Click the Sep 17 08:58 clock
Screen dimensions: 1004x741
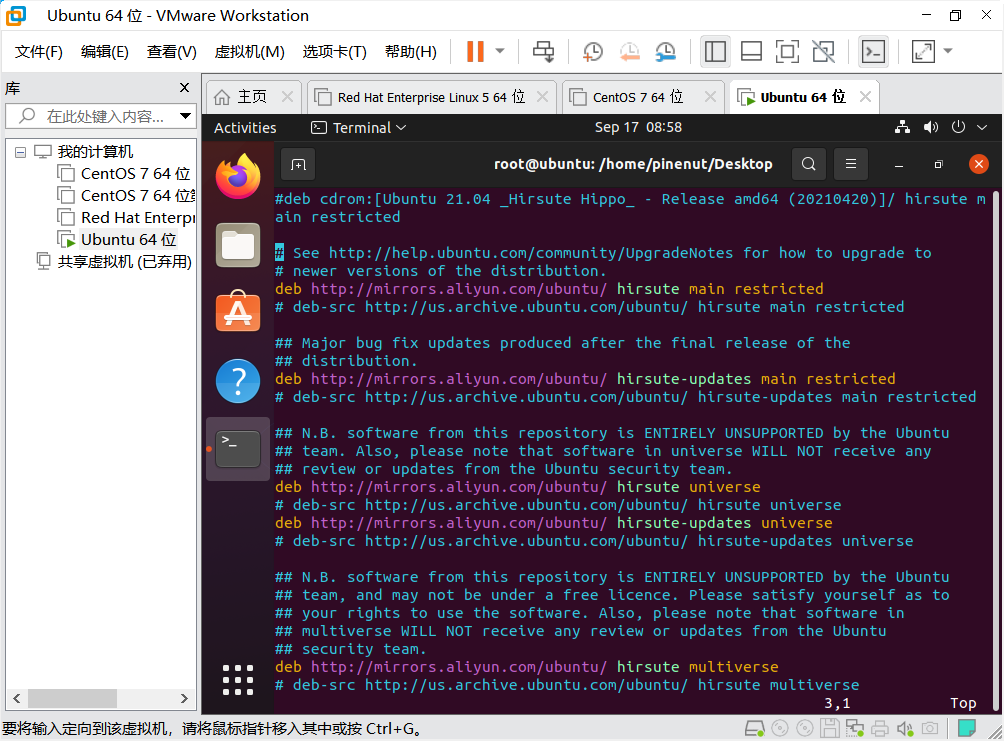(x=638, y=127)
